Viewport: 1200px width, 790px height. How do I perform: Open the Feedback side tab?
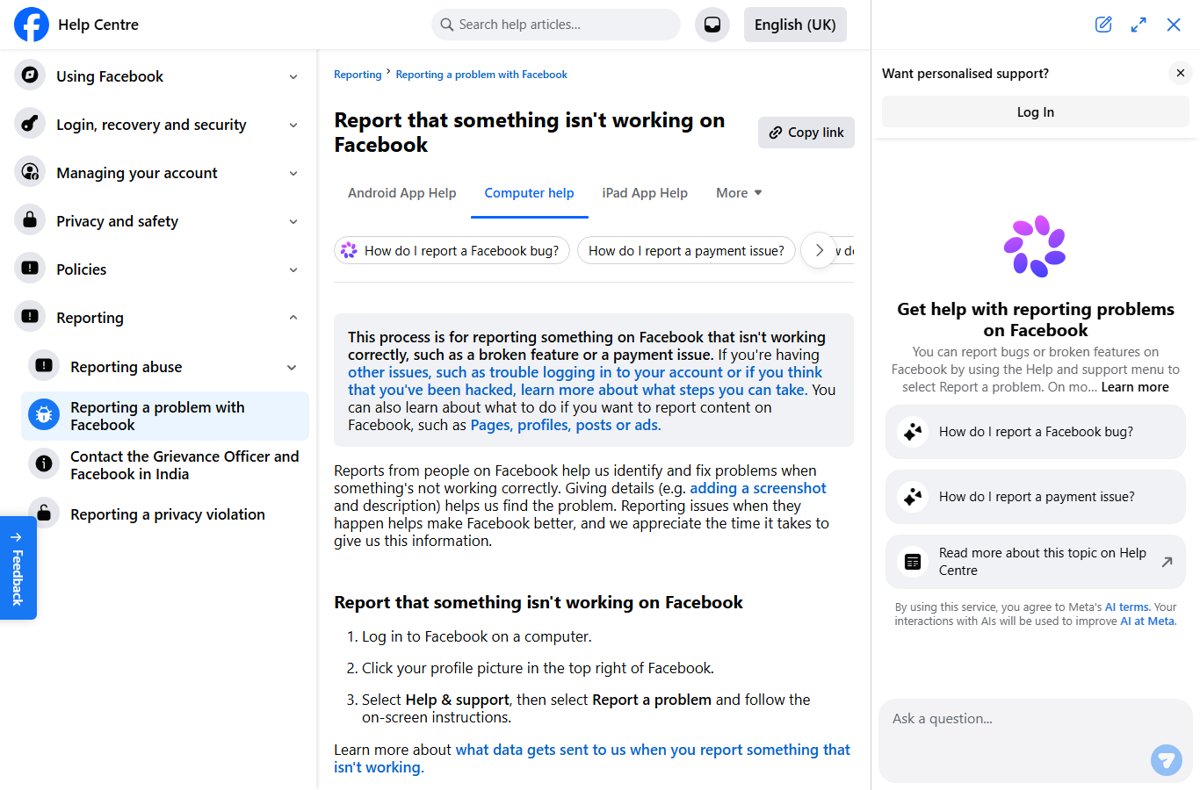pos(18,568)
